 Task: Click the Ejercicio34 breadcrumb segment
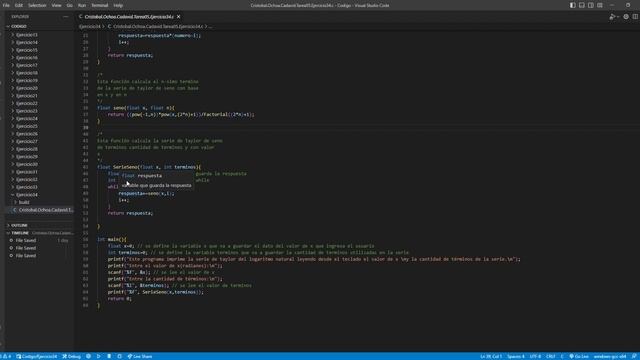89,26
